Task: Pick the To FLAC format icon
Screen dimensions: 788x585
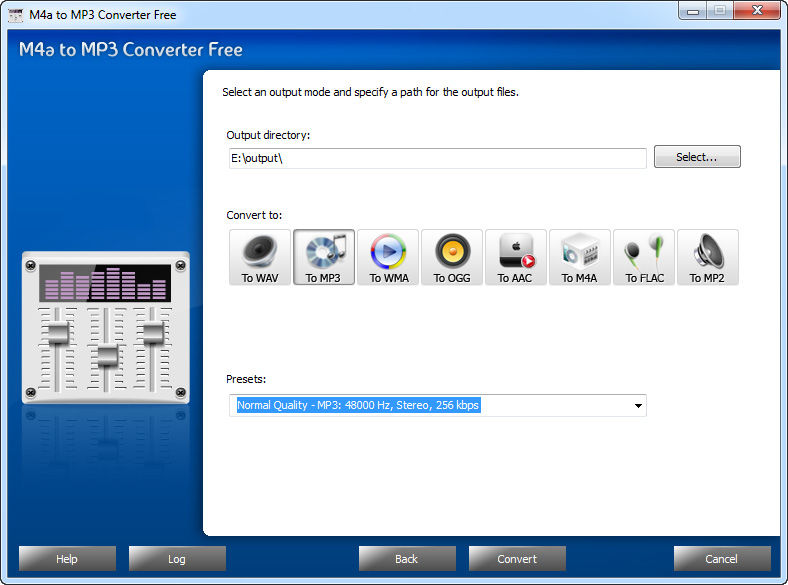Action: coord(644,257)
